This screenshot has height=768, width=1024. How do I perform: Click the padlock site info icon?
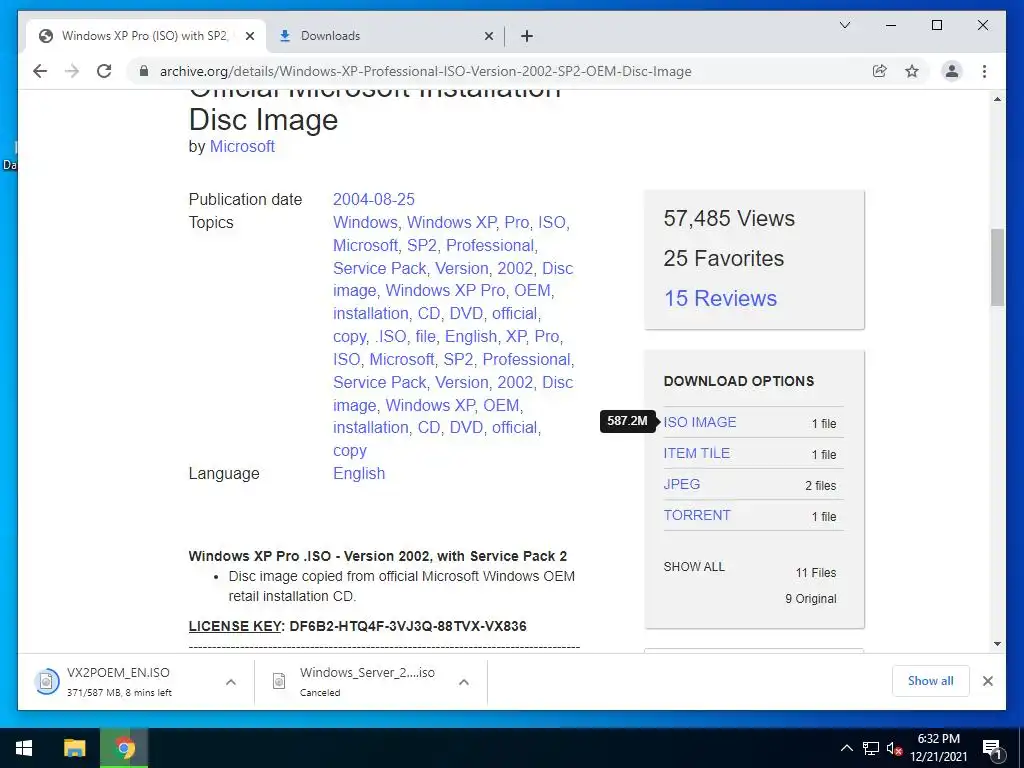[x=144, y=71]
